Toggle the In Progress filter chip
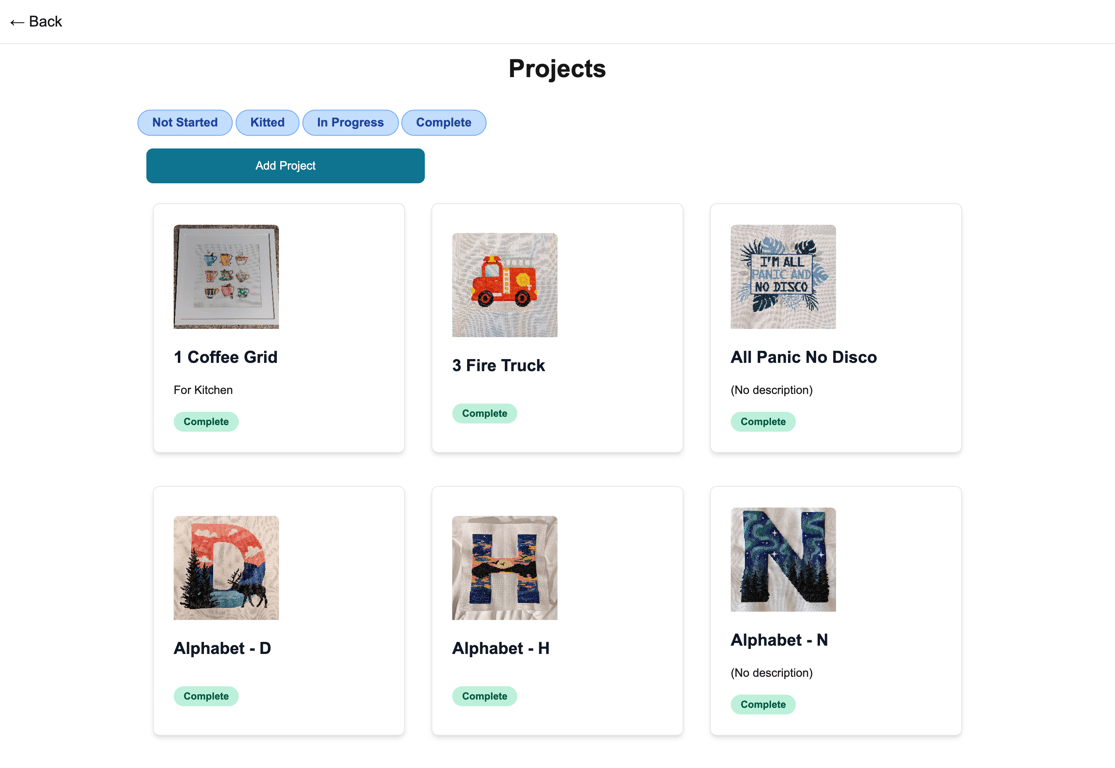Screen dimensions: 1115x768 (x=350, y=122)
